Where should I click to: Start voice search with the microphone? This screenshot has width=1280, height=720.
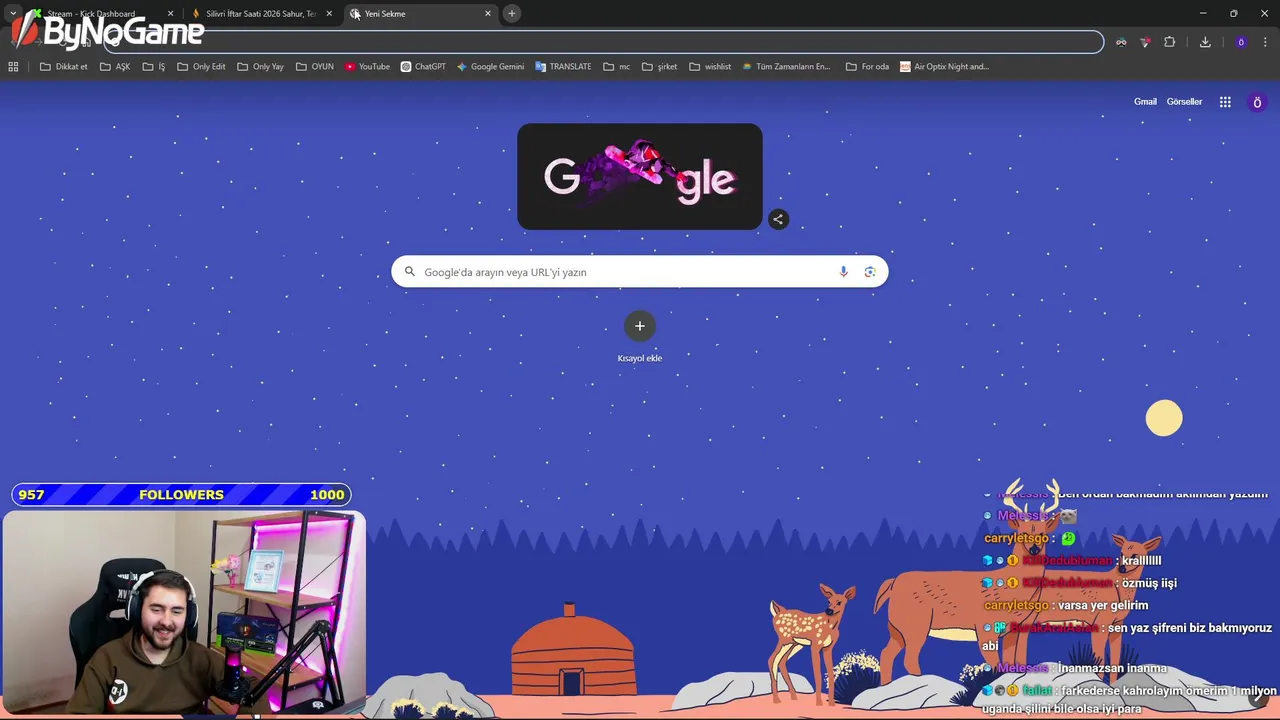[843, 272]
